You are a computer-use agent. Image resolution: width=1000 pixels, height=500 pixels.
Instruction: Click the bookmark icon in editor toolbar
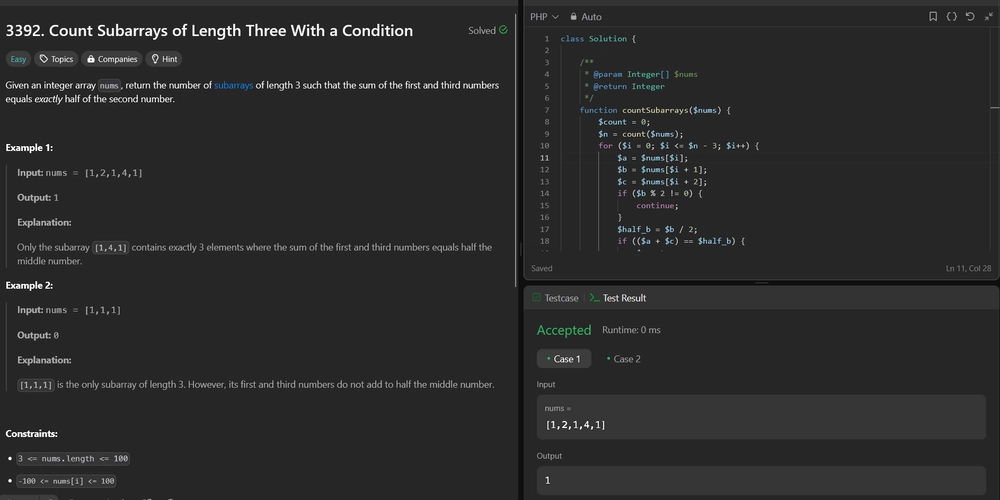coord(932,17)
